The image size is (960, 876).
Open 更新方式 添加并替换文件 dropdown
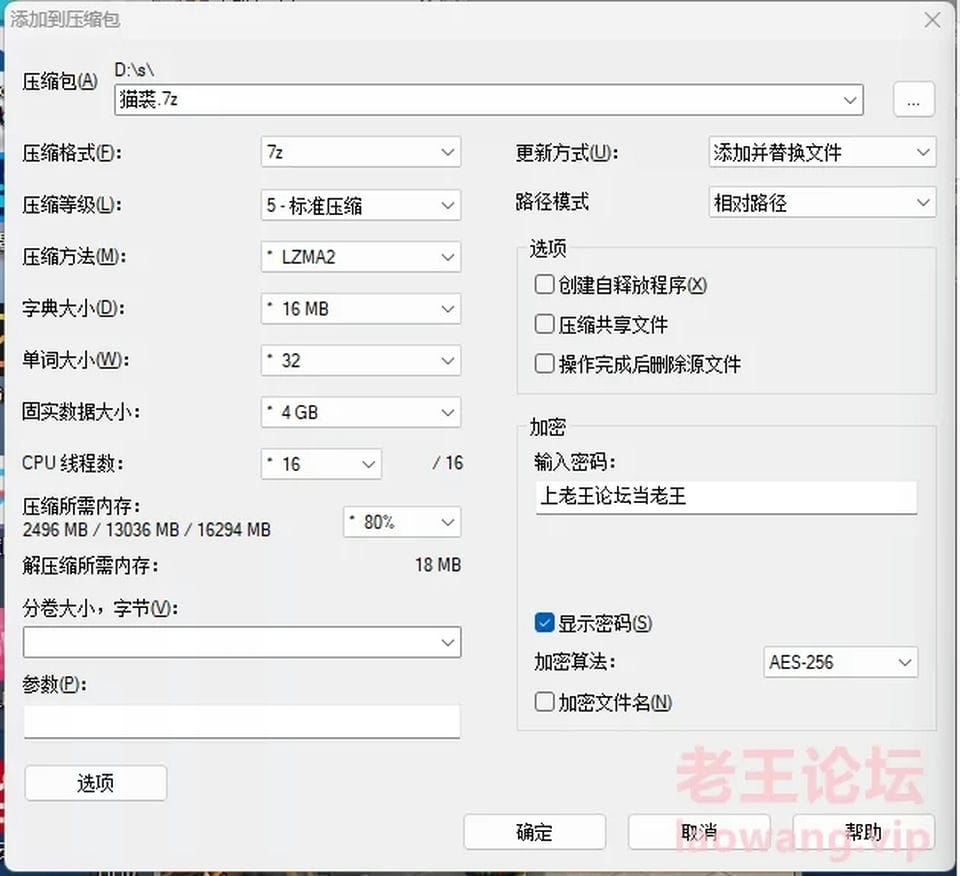pos(822,152)
